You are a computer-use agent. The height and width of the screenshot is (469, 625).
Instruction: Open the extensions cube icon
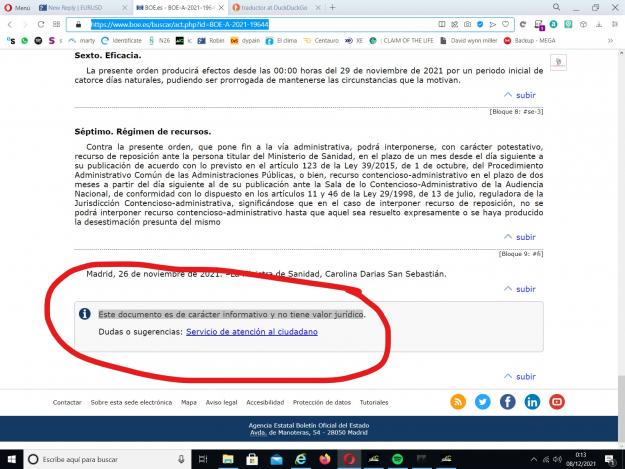pyautogui.click(x=583, y=25)
